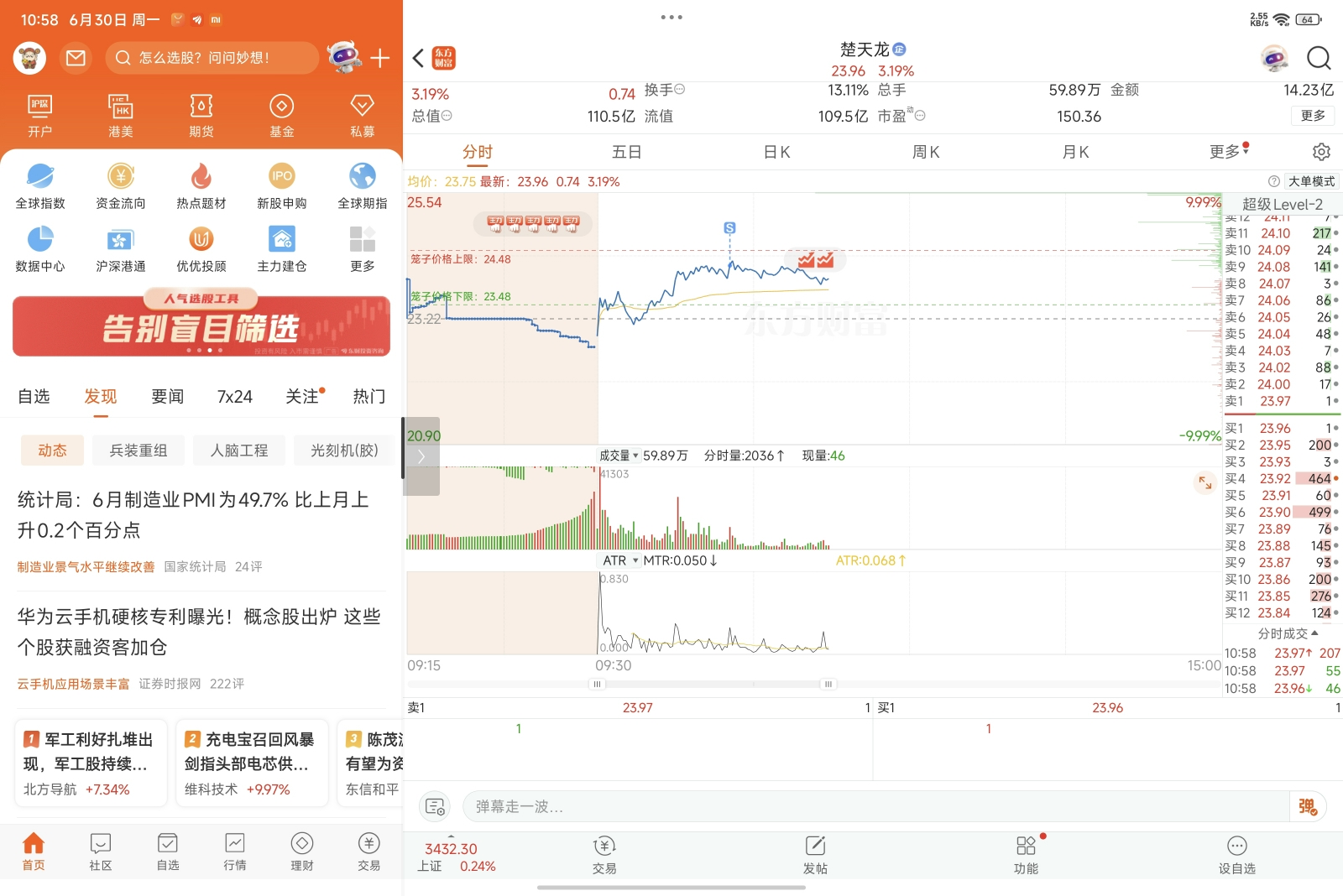Viewport: 1343px width, 896px height.
Task: Open 更多 grid icon in shortcuts
Action: [x=363, y=249]
